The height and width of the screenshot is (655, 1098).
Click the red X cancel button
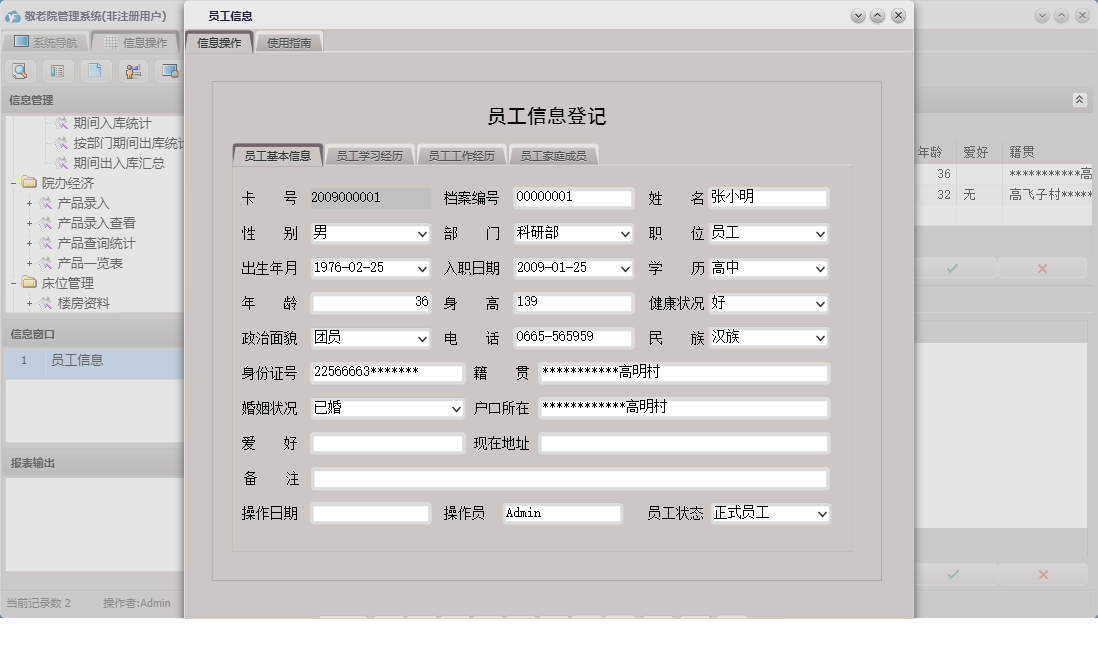[1043, 268]
